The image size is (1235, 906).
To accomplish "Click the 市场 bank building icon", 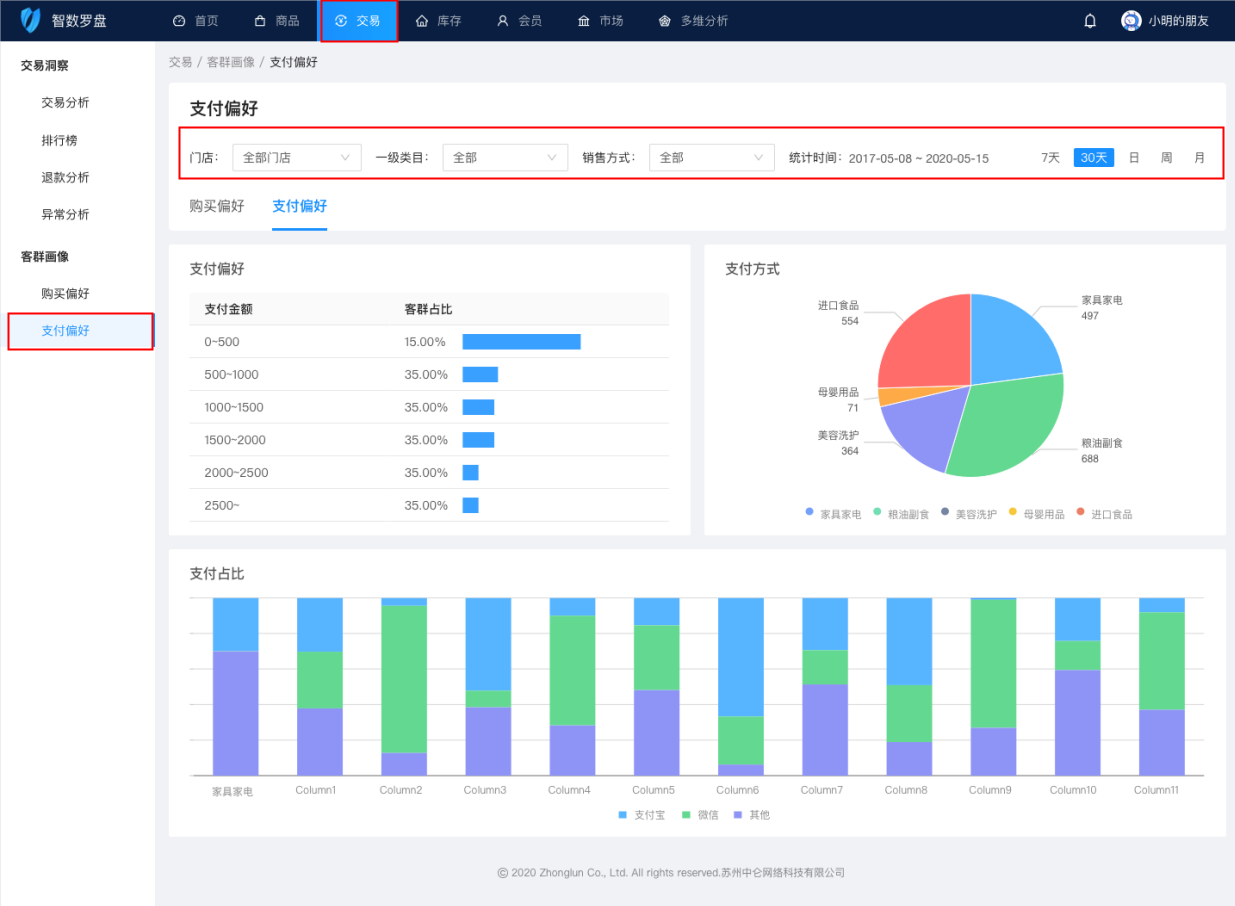I will (584, 21).
